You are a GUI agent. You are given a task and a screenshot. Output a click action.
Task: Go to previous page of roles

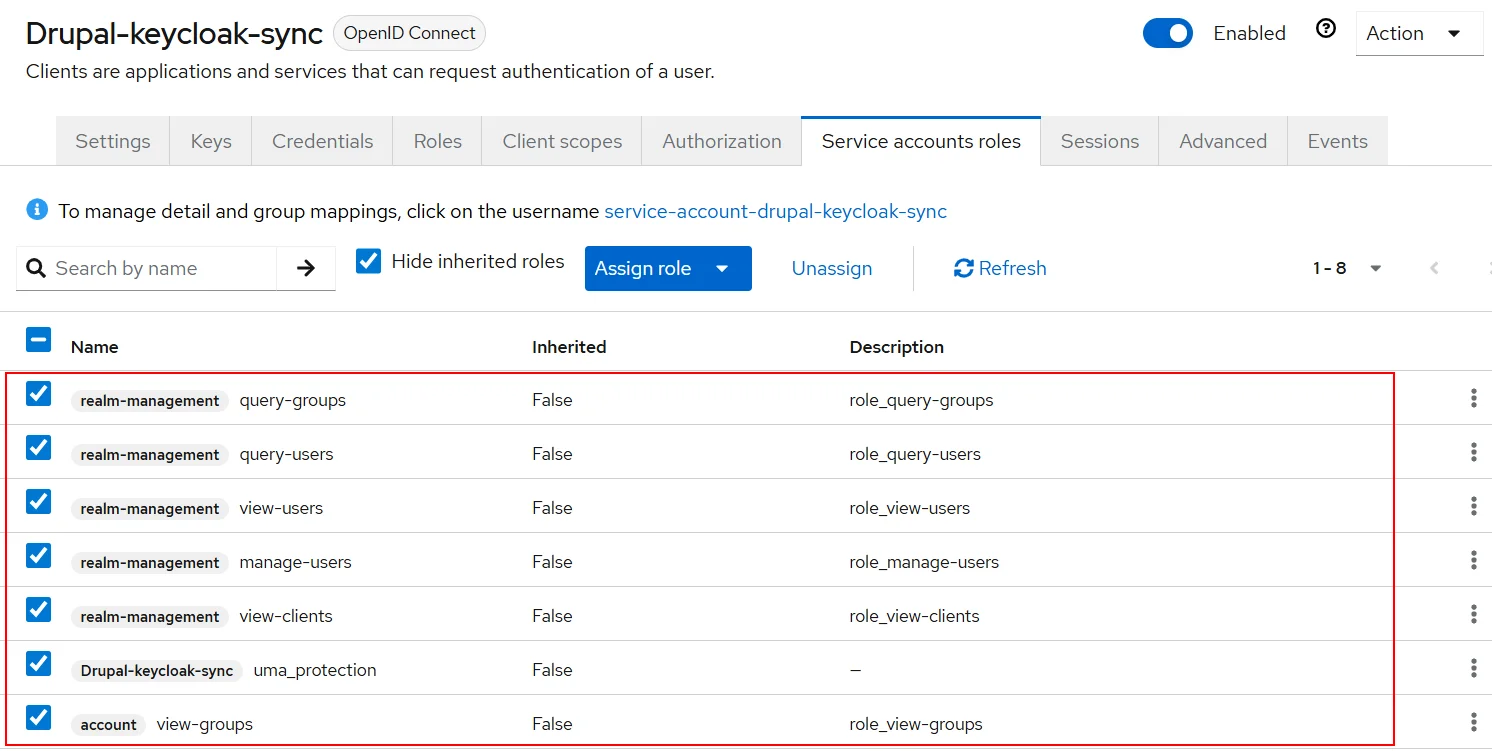1434,268
